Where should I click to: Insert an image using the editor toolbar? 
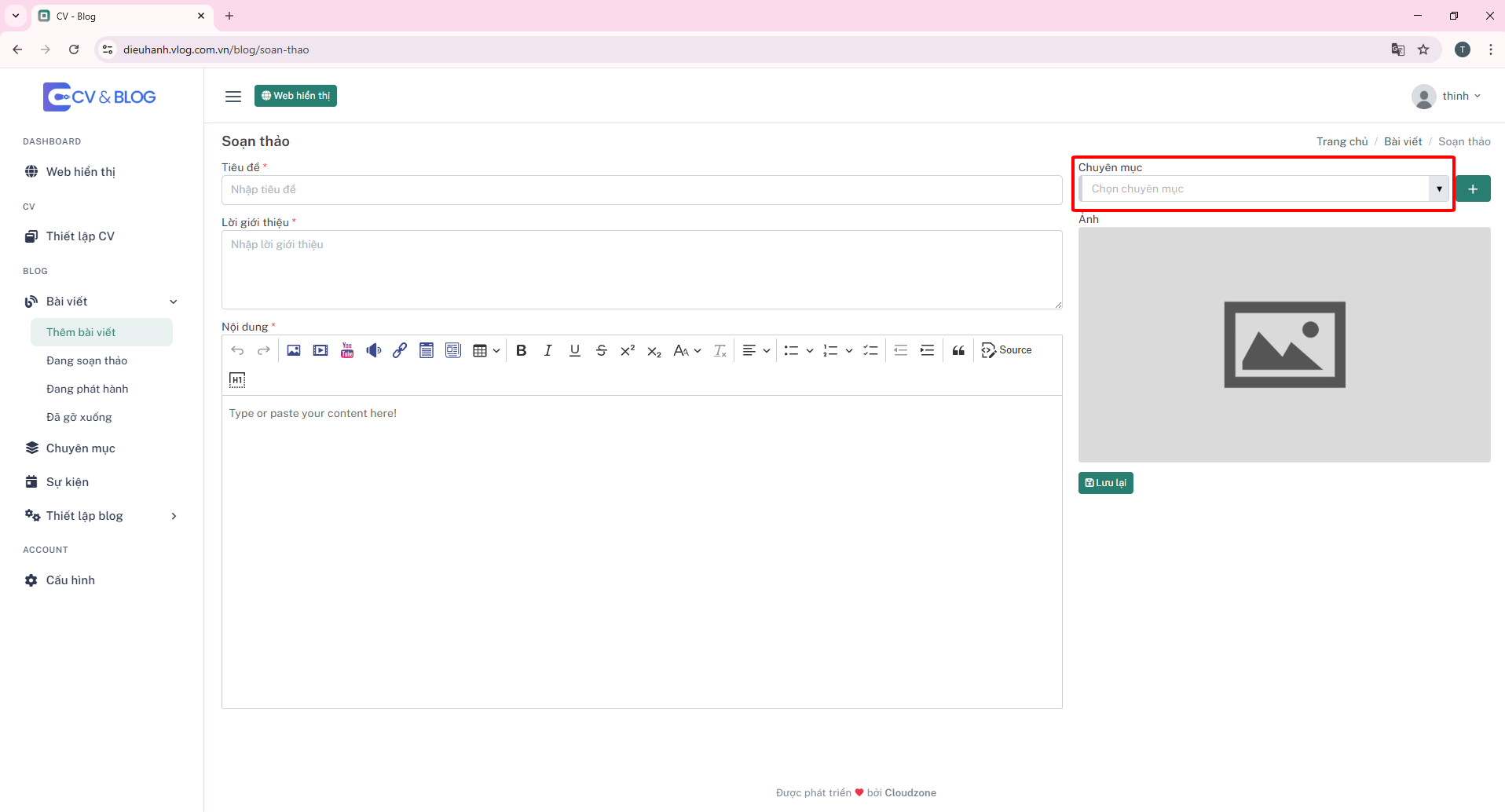294,350
